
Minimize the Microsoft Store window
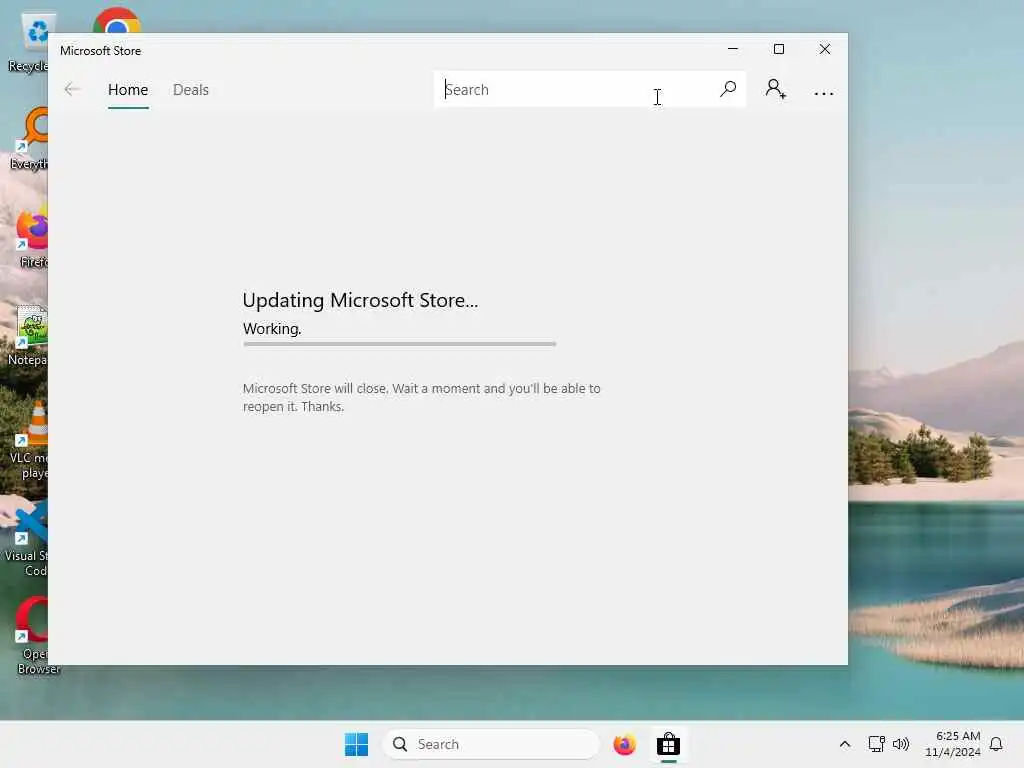coord(733,49)
